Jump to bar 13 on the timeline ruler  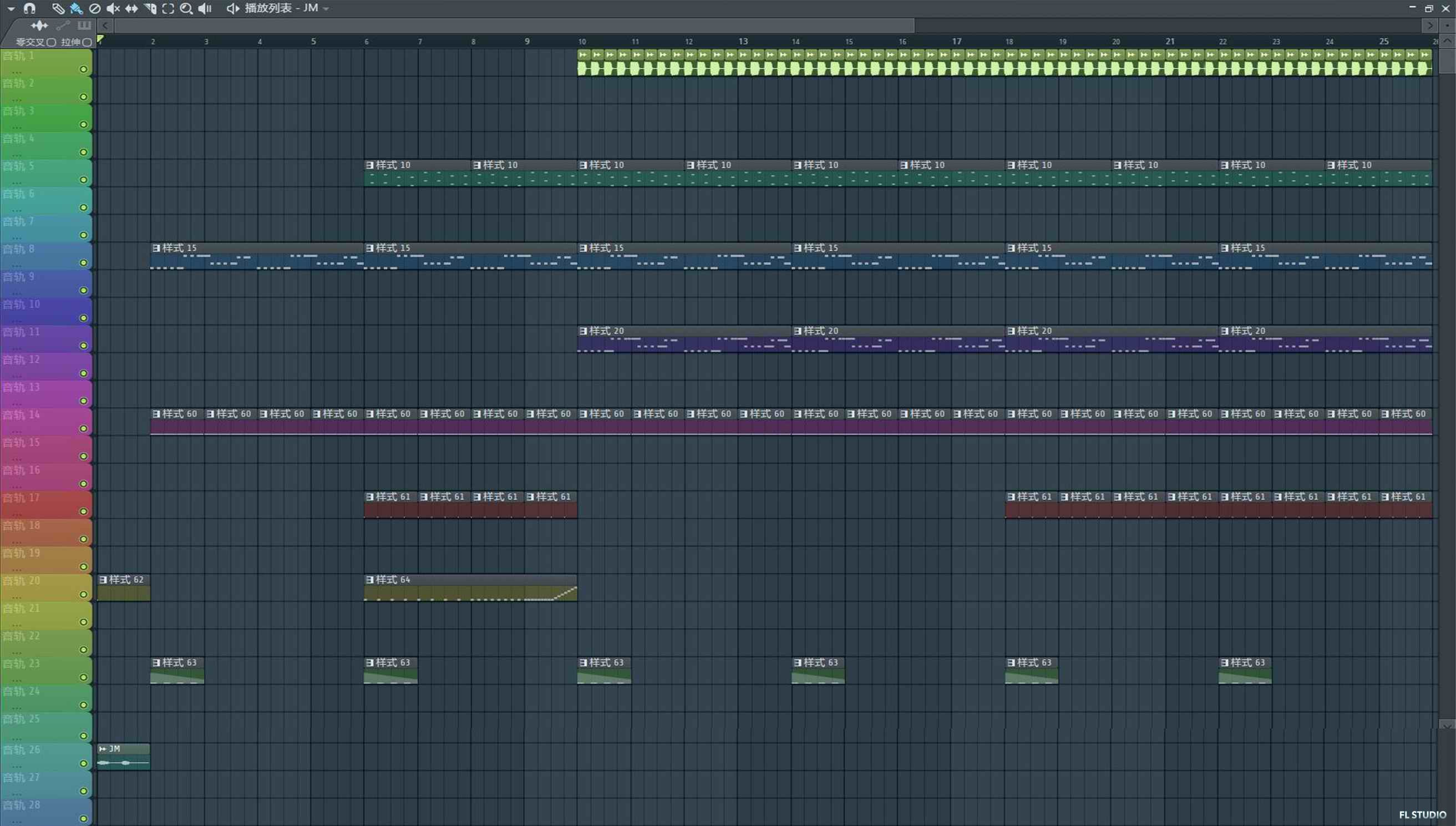(x=743, y=42)
